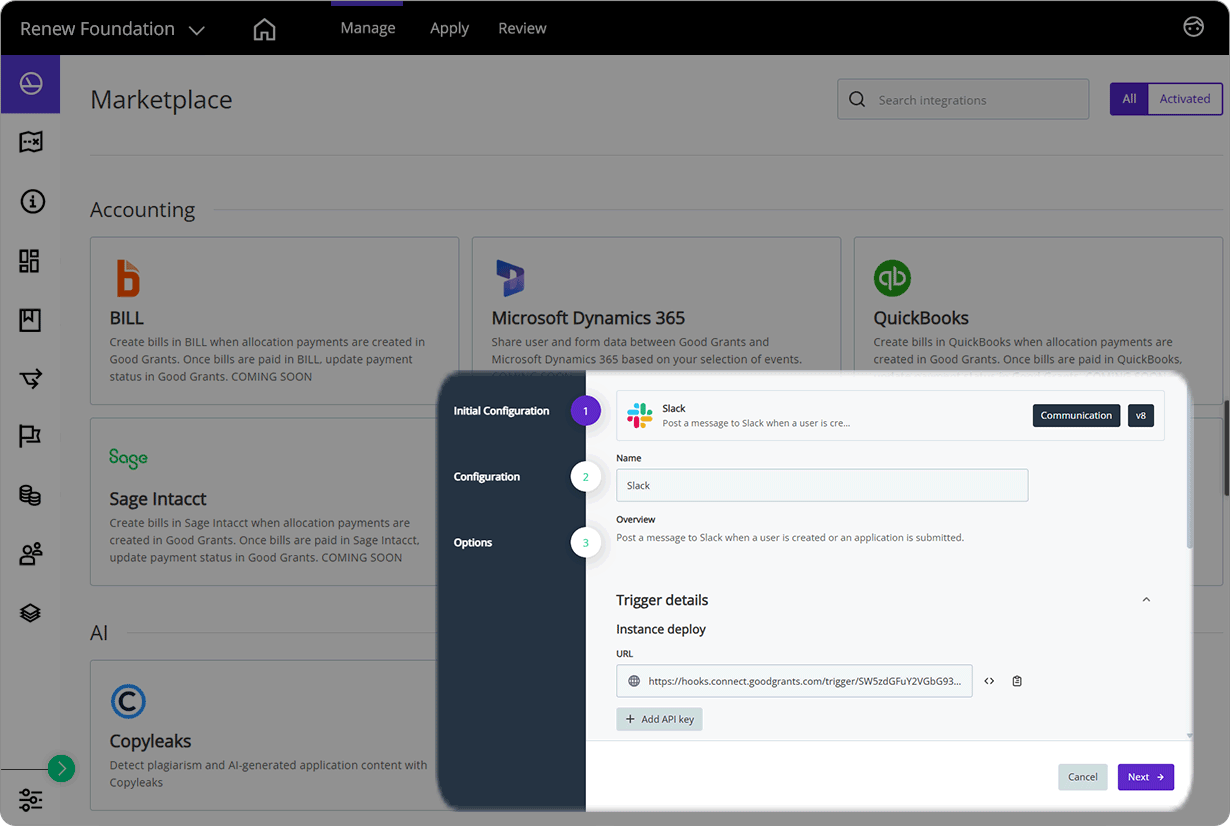Edit the Name field containing Slack
The height and width of the screenshot is (828, 1230).
[822, 485]
